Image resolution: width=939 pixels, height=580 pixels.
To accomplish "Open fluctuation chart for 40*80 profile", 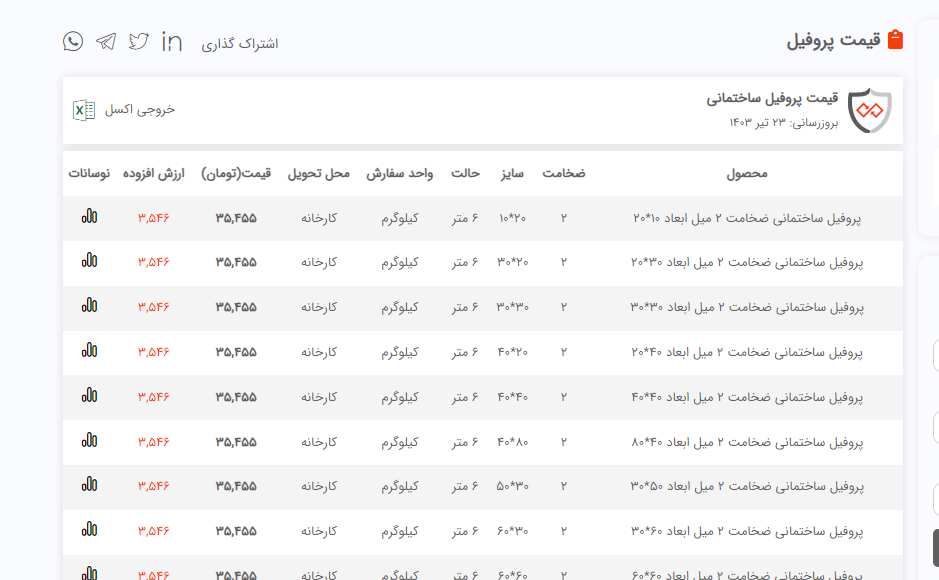I will click(90, 441).
